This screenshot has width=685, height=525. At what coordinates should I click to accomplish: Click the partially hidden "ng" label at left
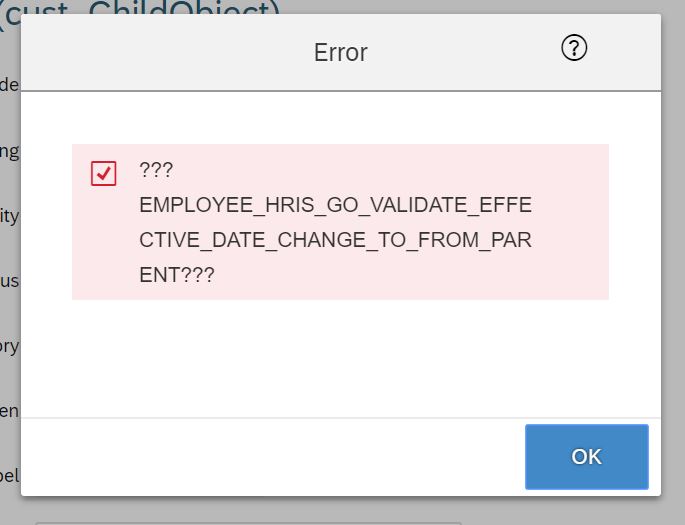coord(10,152)
